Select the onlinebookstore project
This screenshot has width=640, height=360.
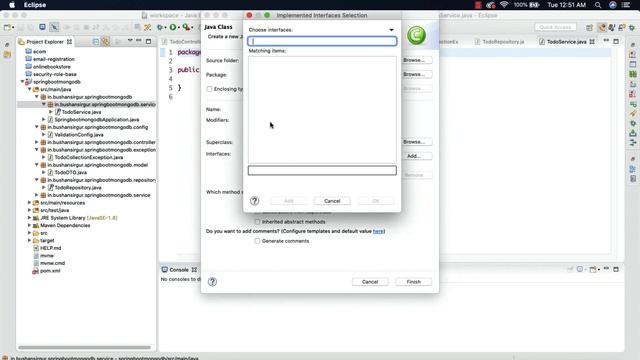coord(48,67)
